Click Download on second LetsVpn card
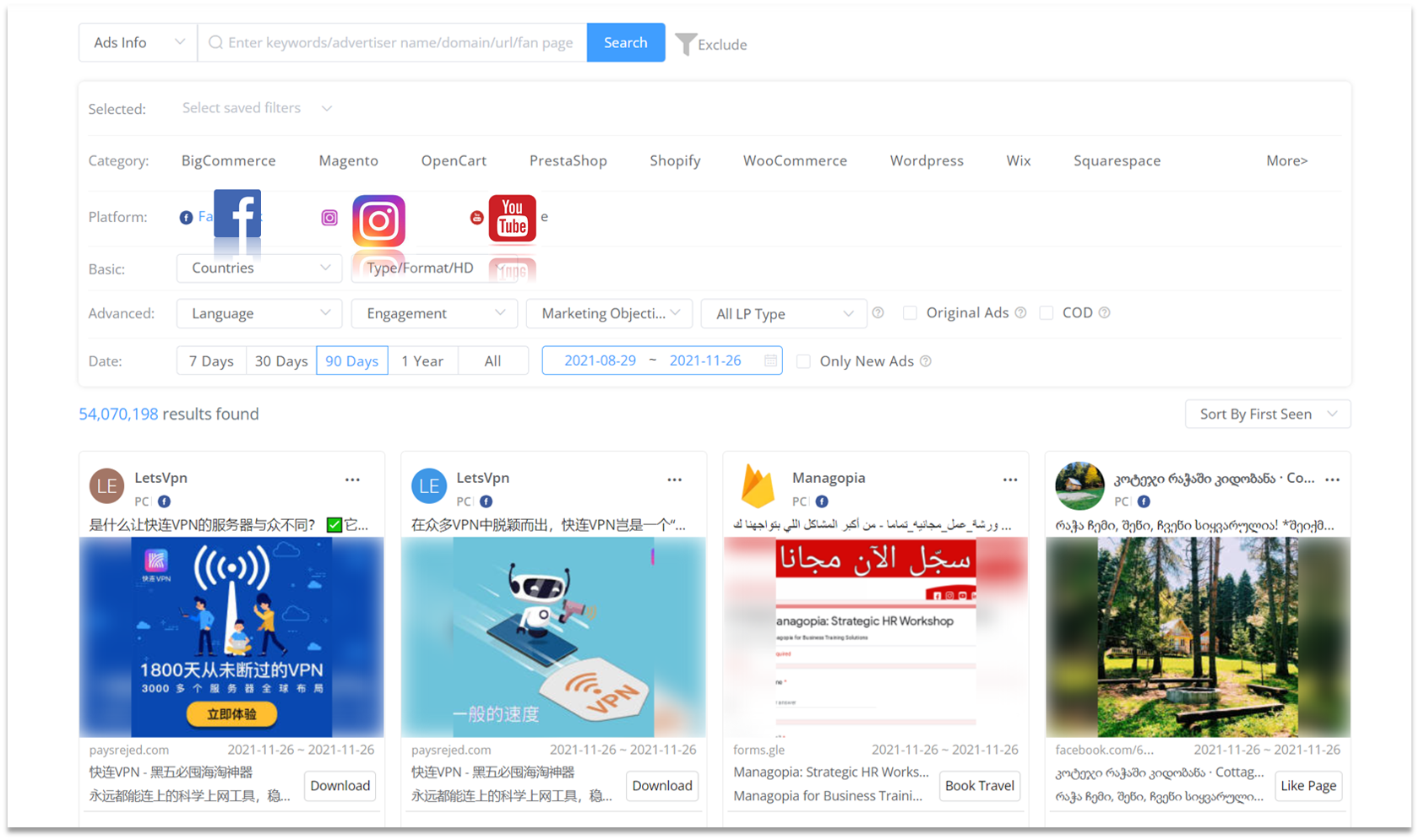 [662, 786]
